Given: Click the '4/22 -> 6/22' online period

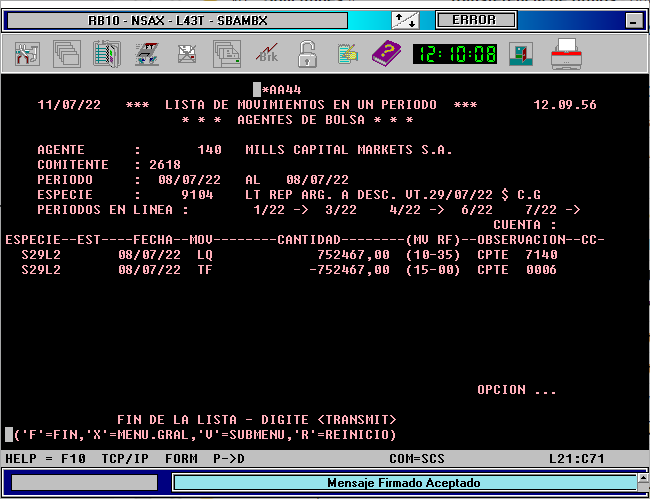Looking at the screenshot, I should tap(441, 210).
